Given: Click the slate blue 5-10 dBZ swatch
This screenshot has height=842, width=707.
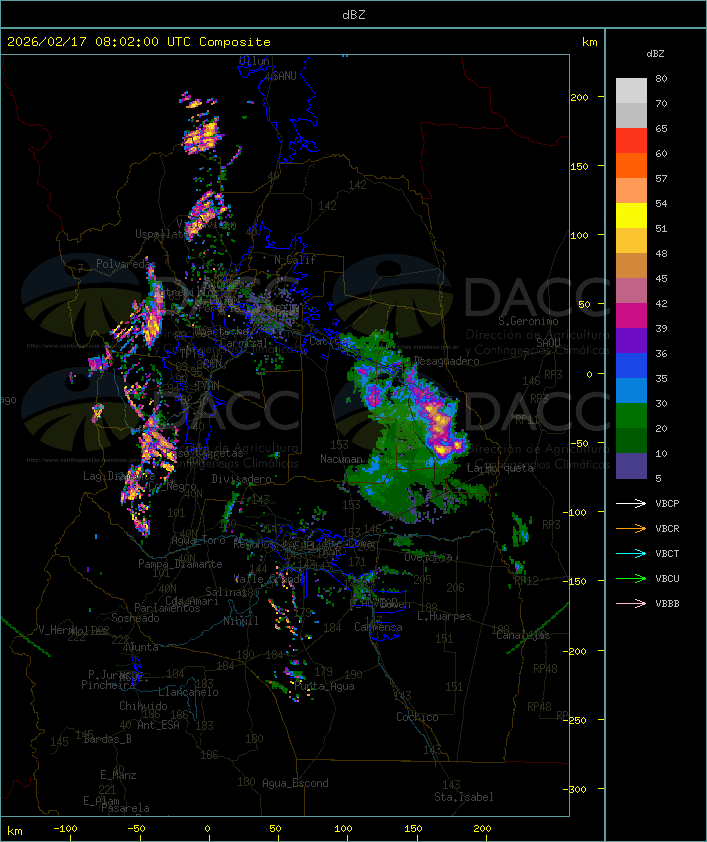Looking at the screenshot, I should (x=631, y=466).
